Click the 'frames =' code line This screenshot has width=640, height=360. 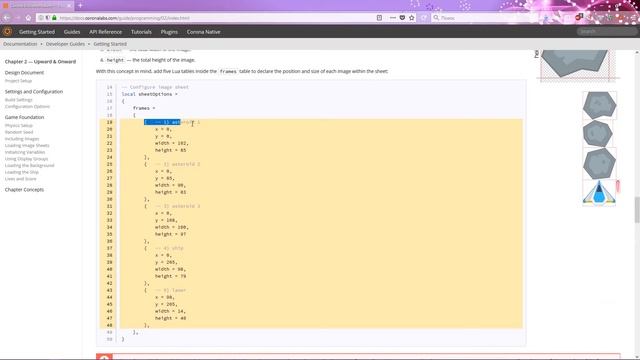pyautogui.click(x=144, y=108)
